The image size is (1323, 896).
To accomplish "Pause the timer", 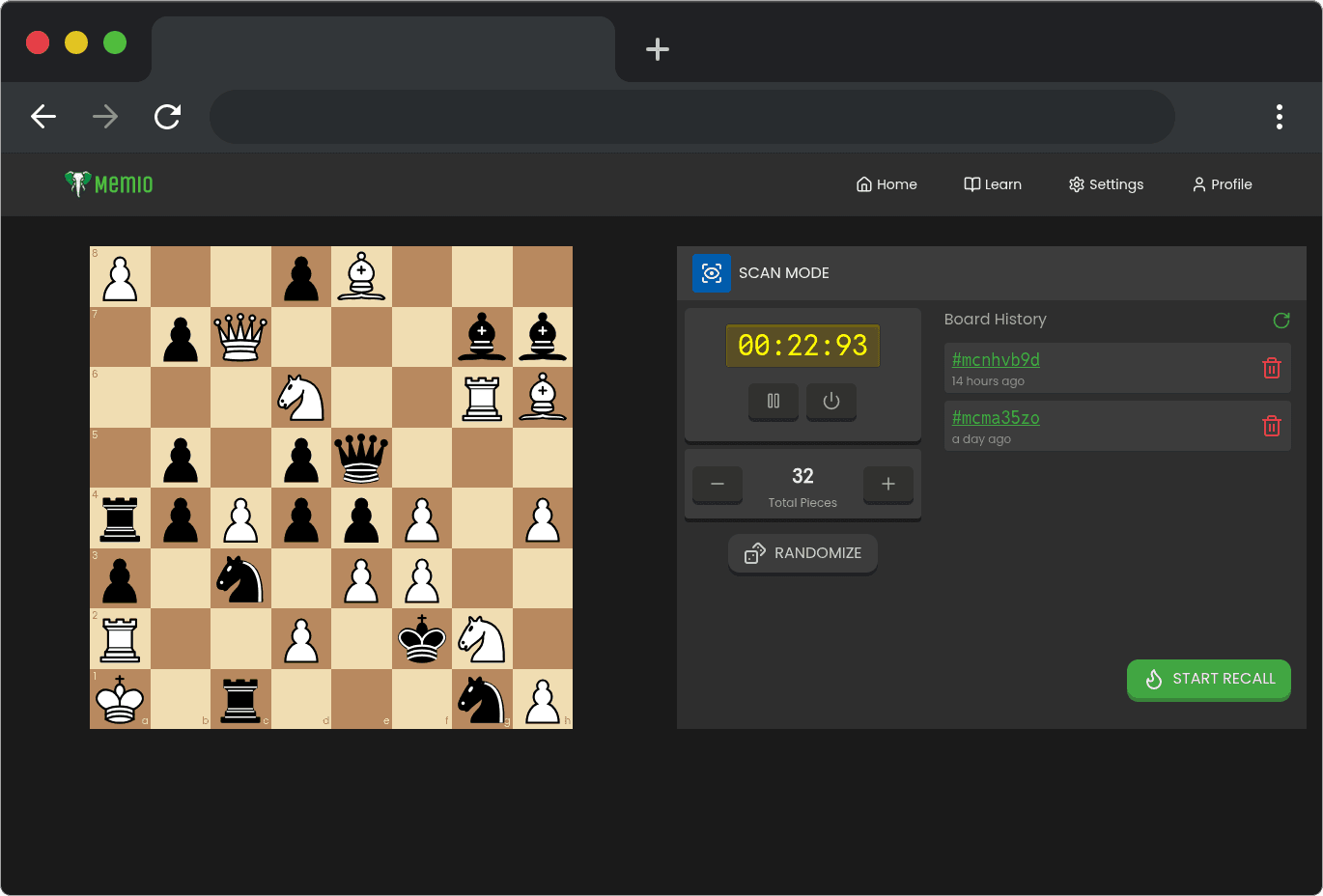I will pyautogui.click(x=774, y=401).
